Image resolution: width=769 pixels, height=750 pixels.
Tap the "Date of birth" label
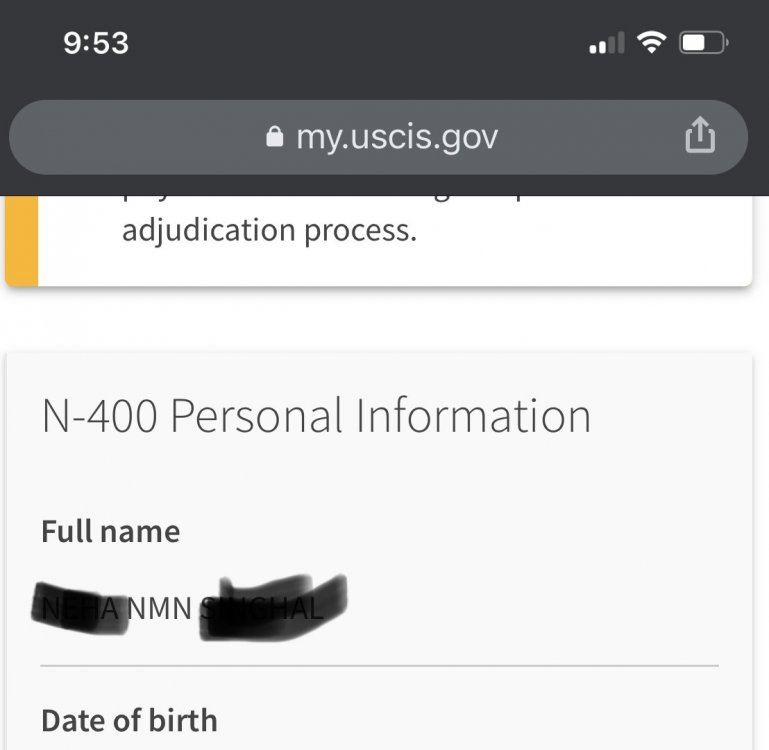[x=129, y=720]
